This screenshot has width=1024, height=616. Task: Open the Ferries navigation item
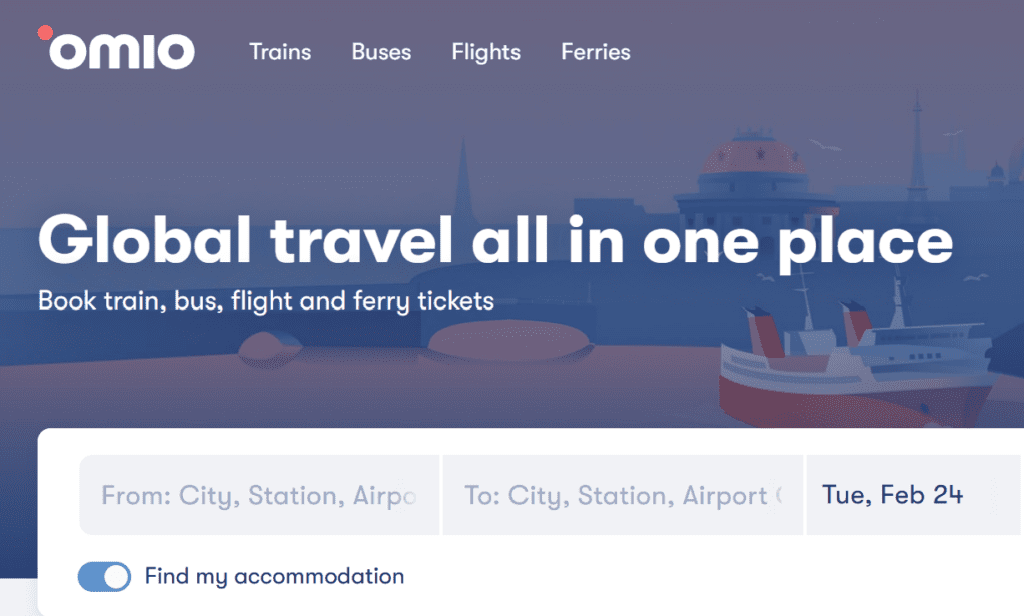click(596, 52)
